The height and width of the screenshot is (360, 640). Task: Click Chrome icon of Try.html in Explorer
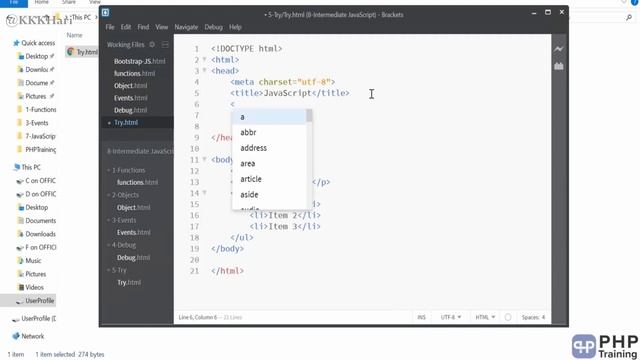tap(71, 52)
